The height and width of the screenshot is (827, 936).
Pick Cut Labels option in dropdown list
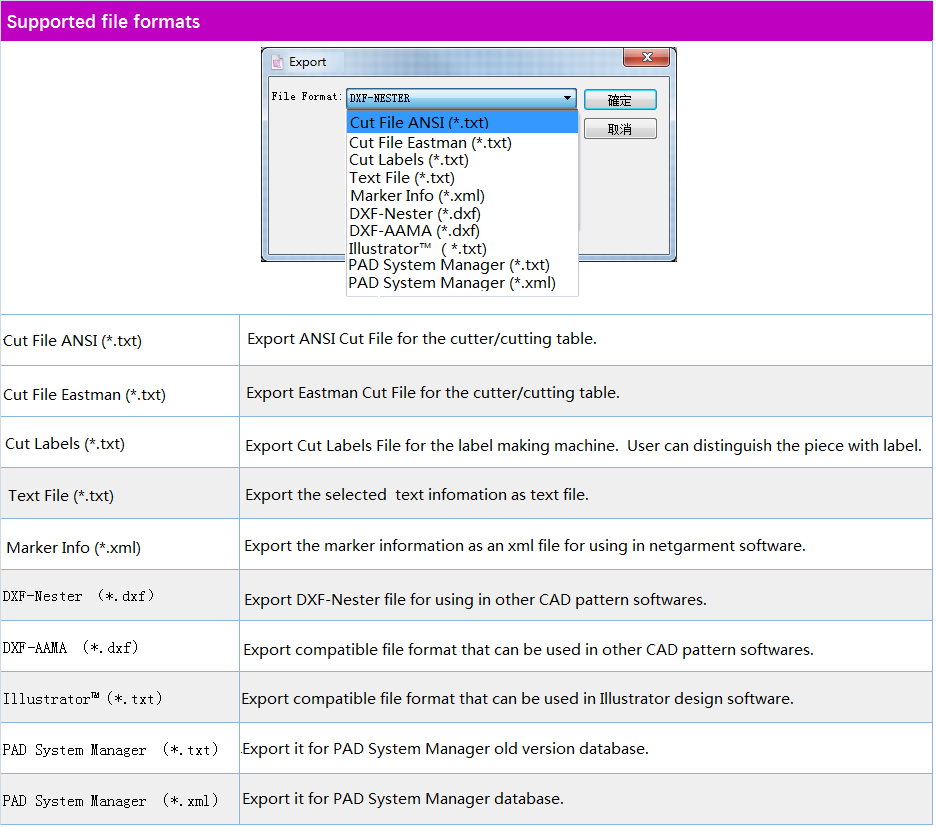[409, 160]
